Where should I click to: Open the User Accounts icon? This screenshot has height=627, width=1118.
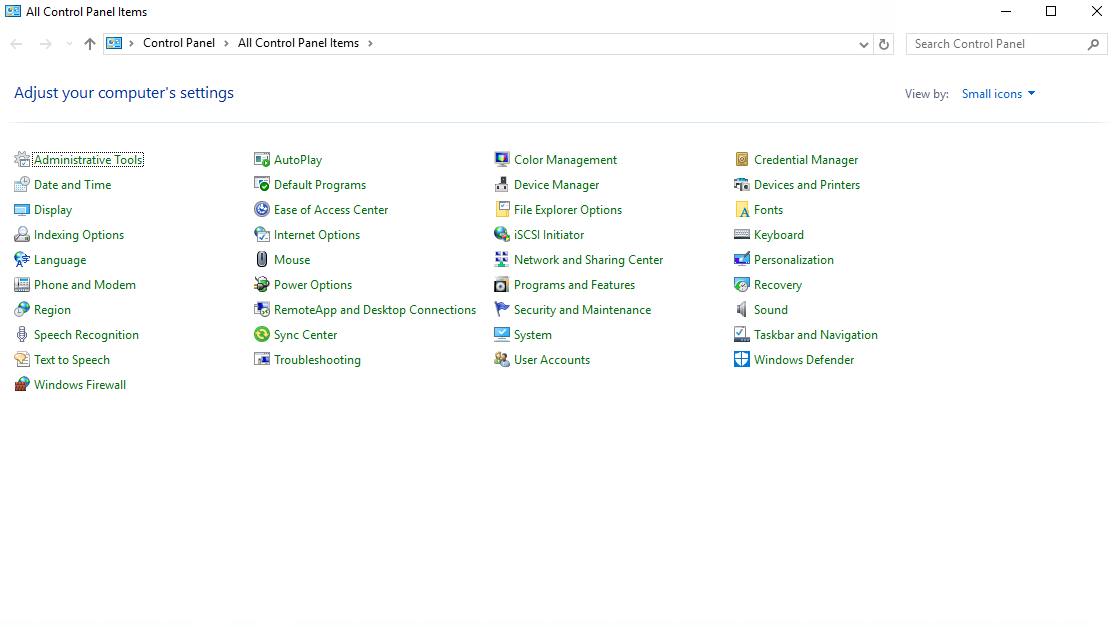[502, 360]
